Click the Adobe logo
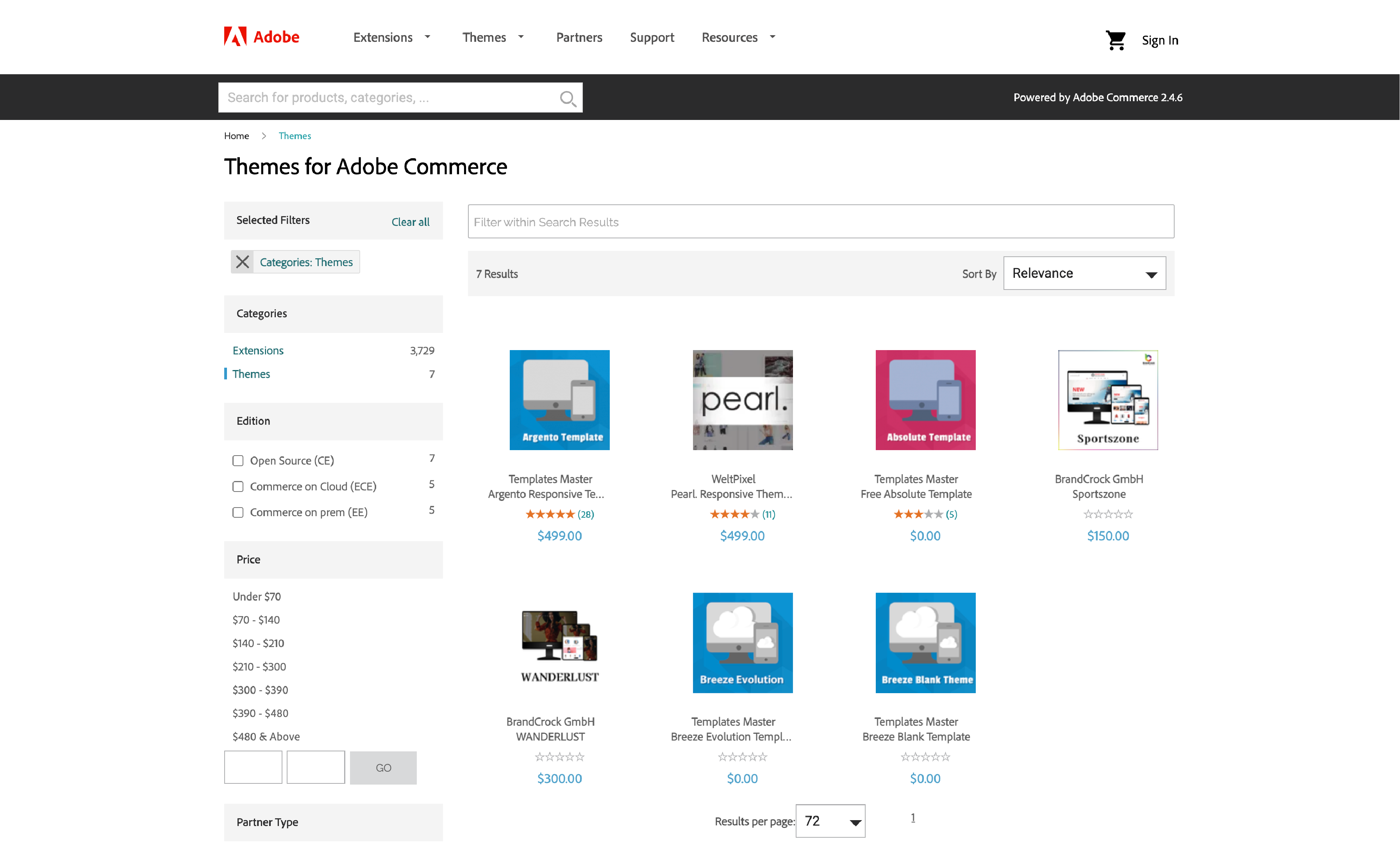1400x860 pixels. point(262,37)
